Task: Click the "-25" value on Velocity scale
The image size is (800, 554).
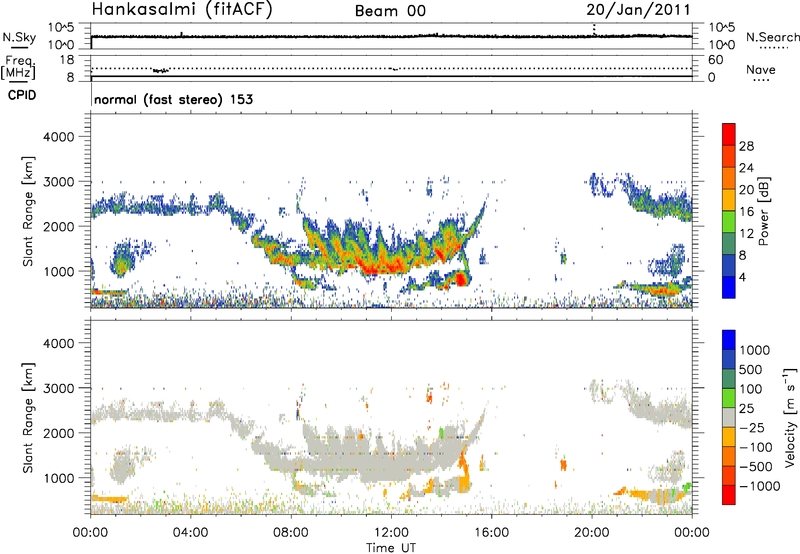Action: tap(752, 427)
